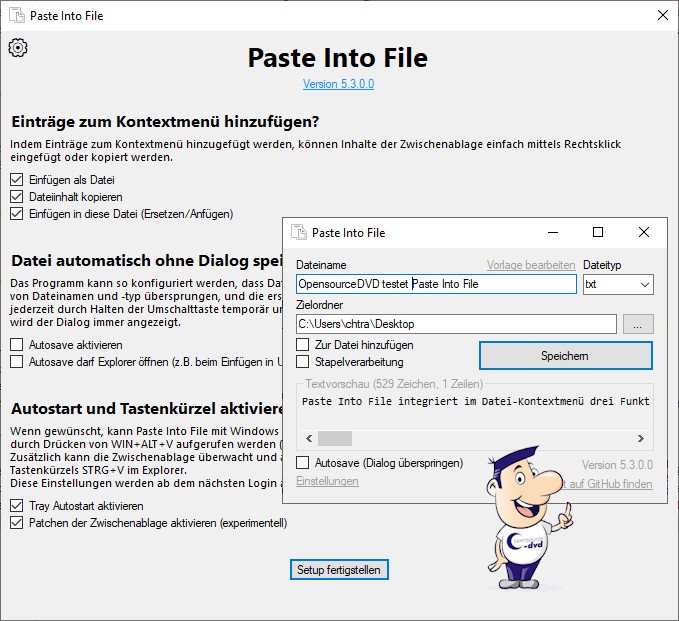Click the Paste Into File dialog title icon
Viewport: 679px width, 621px height.
click(x=298, y=232)
